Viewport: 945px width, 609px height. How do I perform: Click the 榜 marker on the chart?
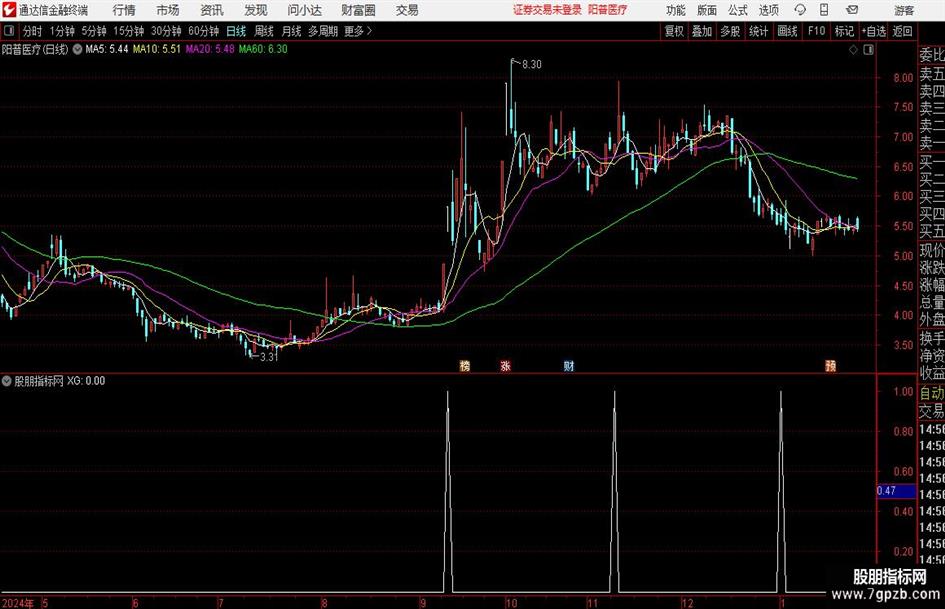coord(465,365)
